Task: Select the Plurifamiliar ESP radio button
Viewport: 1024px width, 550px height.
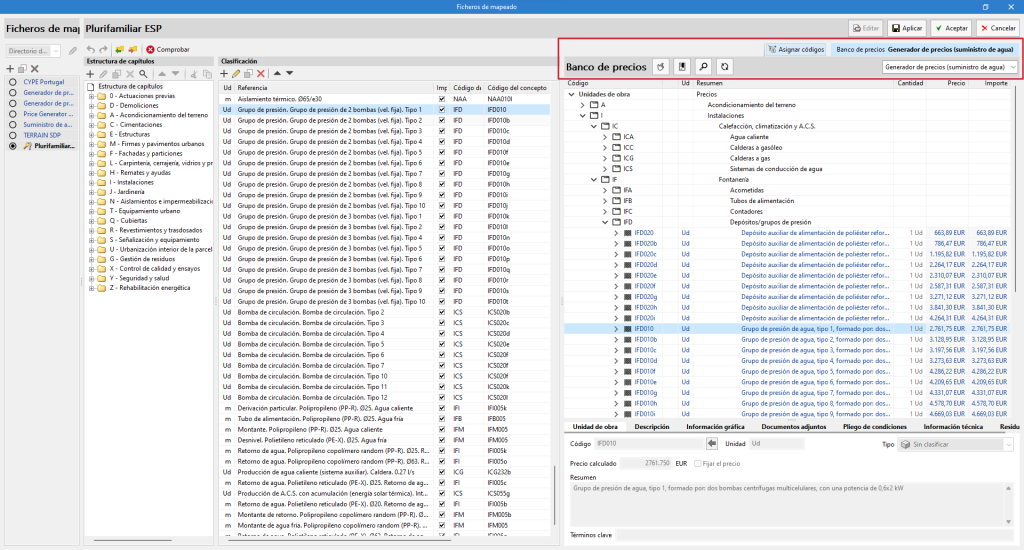Action: (x=13, y=146)
